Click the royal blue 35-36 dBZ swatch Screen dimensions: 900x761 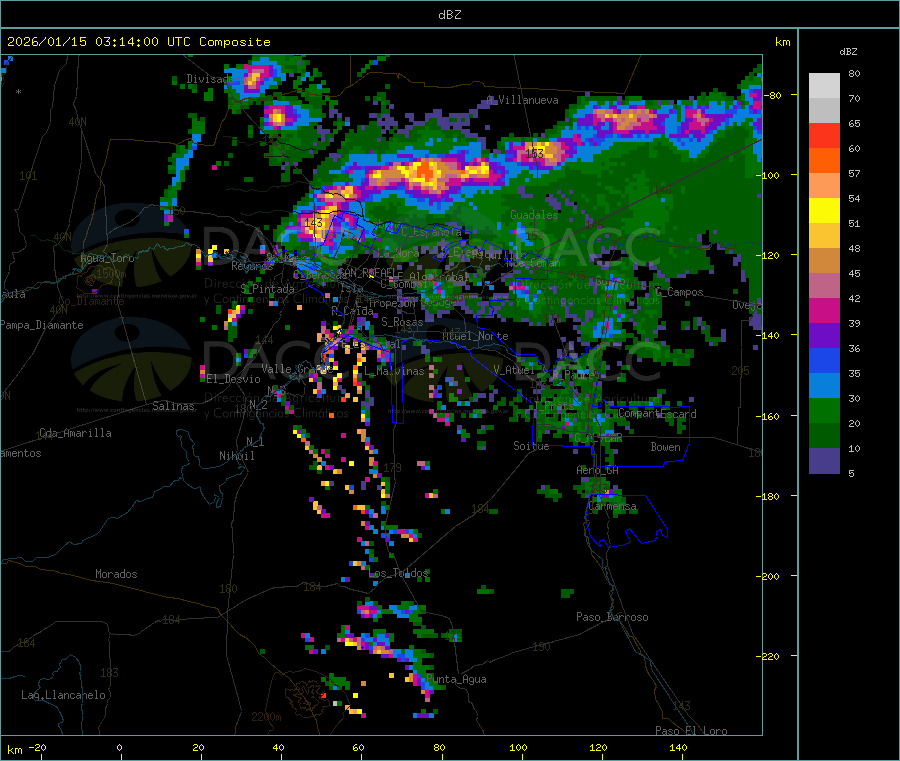coord(824,360)
